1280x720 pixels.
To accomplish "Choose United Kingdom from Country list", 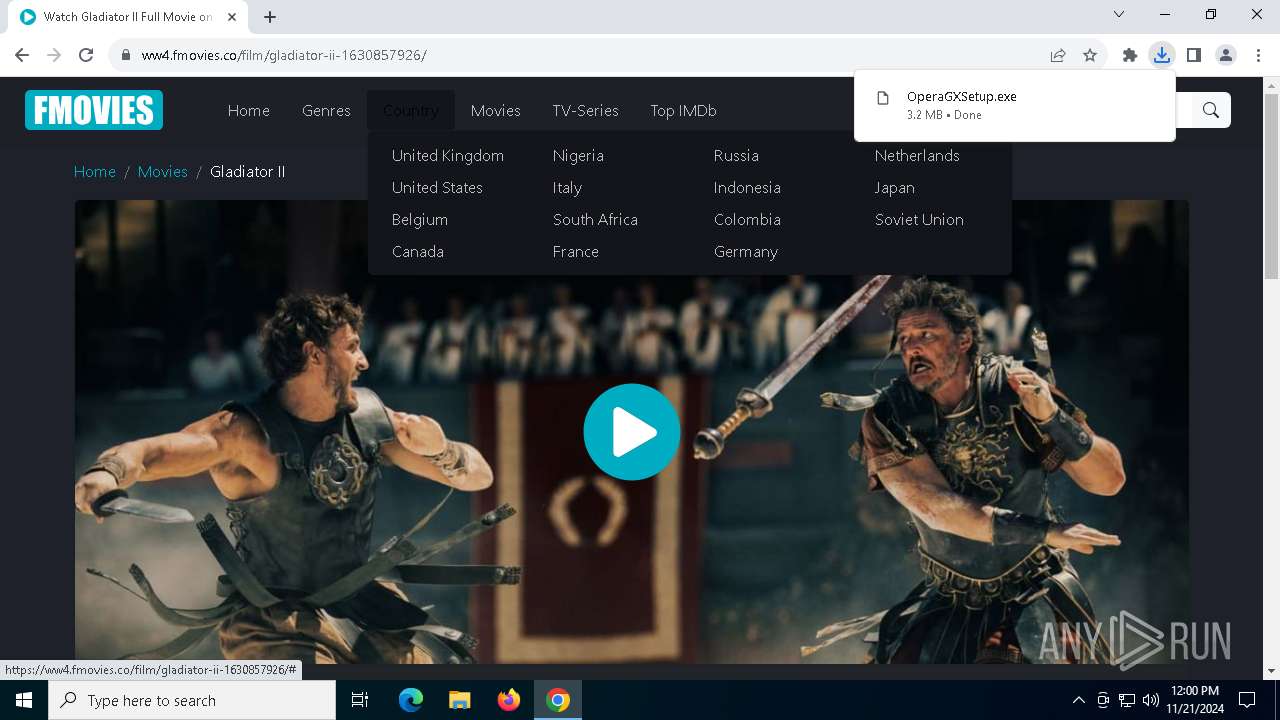I will click(x=448, y=155).
